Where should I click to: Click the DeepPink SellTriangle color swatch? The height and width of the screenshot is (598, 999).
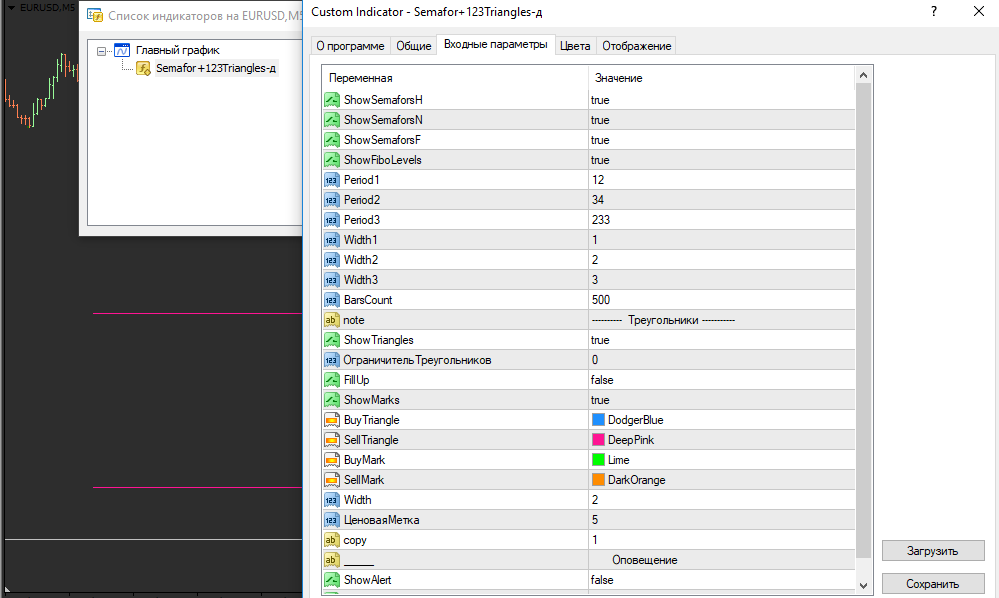[x=599, y=440]
